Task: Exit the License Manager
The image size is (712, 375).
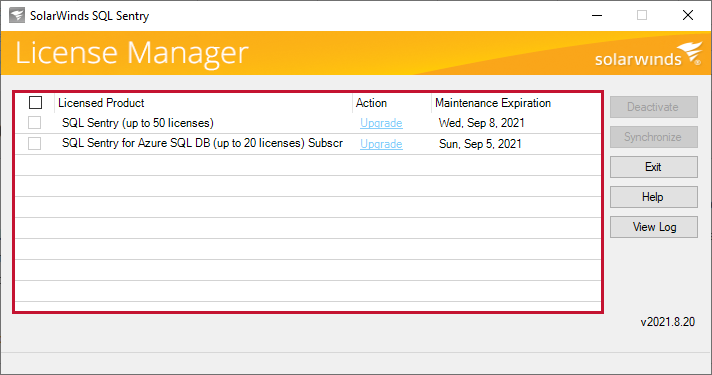Action: point(653,167)
